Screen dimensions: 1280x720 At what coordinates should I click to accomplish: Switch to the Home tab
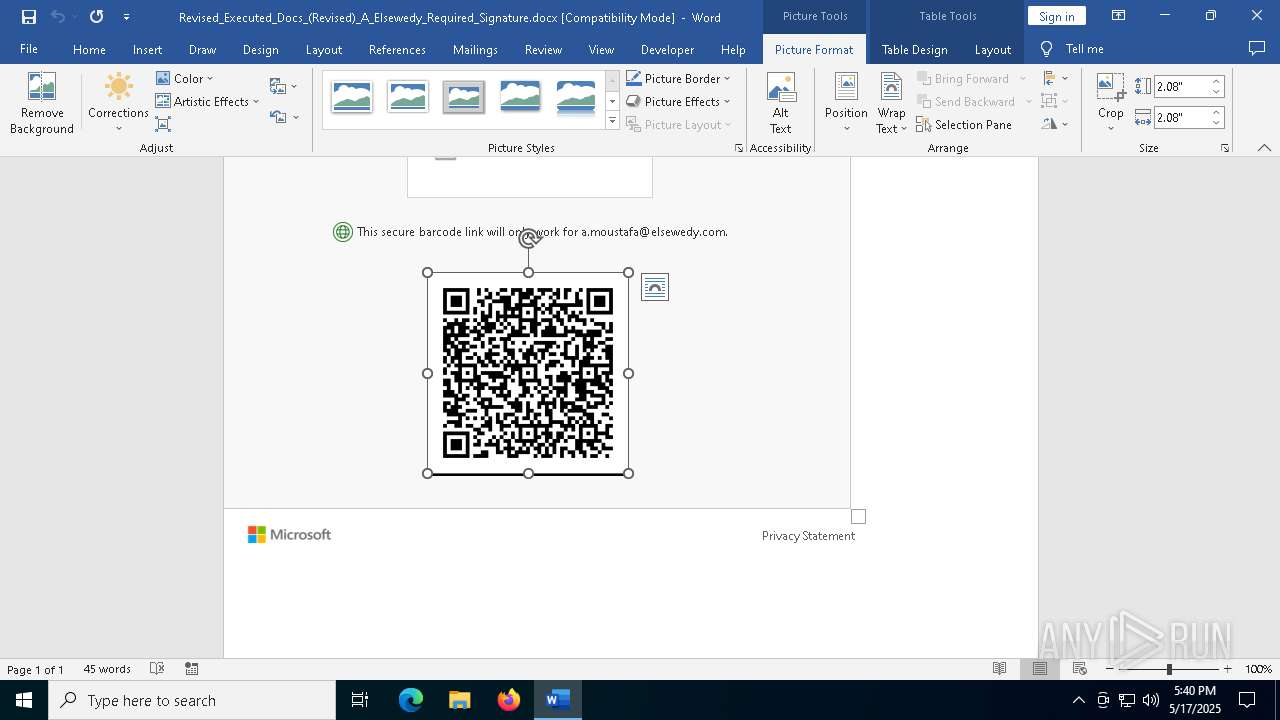(x=89, y=49)
